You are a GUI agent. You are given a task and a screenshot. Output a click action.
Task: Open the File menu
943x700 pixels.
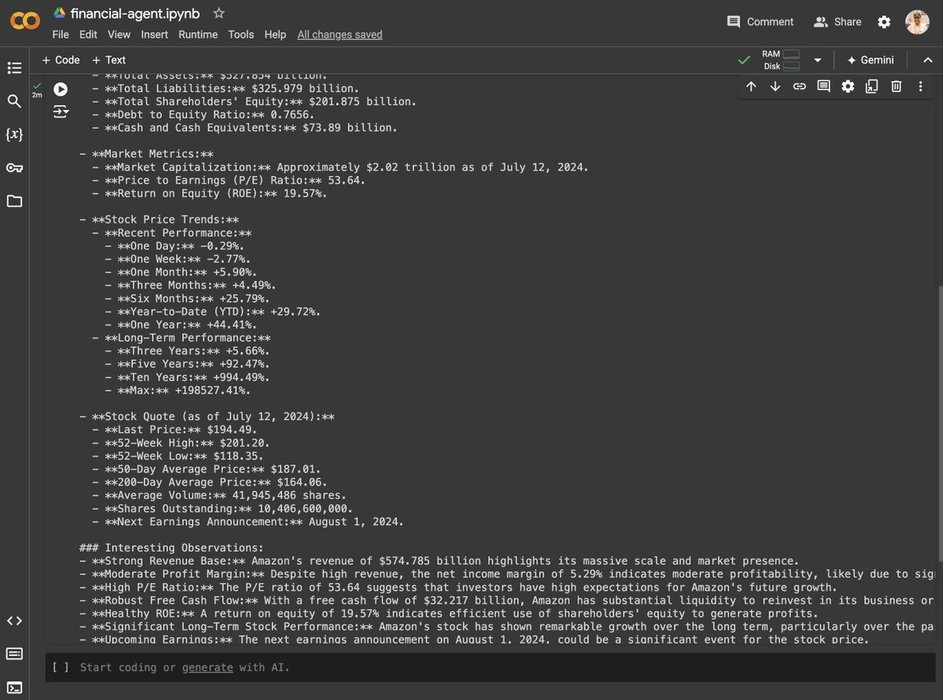pos(60,34)
